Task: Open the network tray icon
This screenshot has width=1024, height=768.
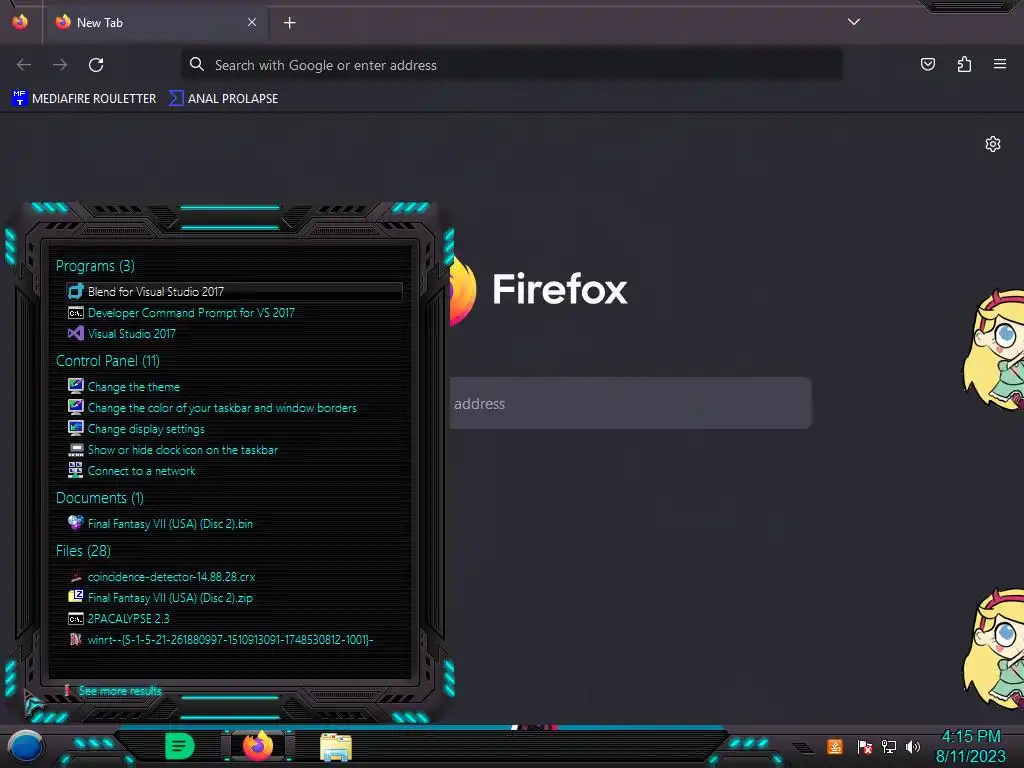Action: tap(889, 746)
